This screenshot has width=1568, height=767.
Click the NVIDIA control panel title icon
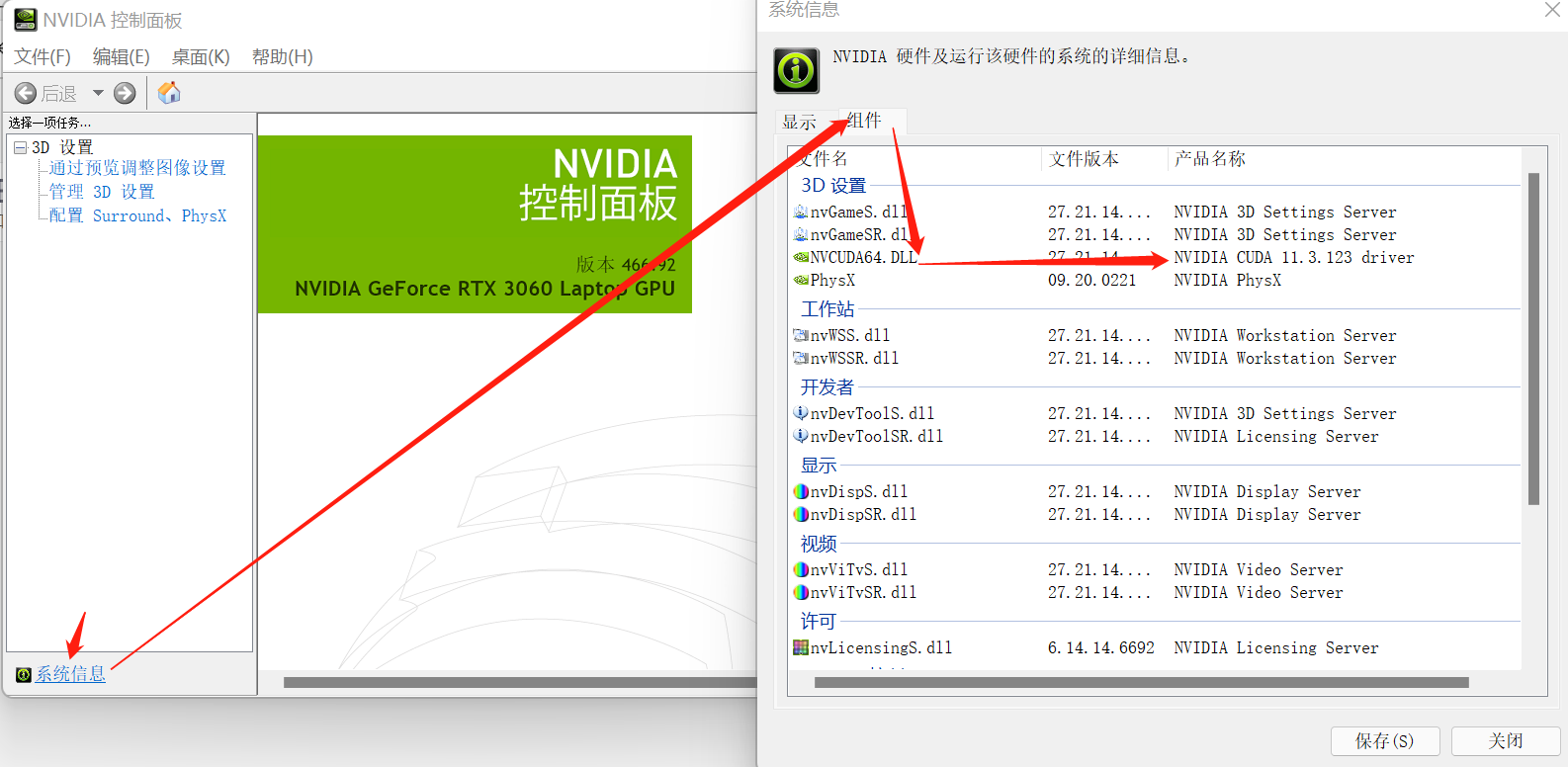[x=26, y=19]
